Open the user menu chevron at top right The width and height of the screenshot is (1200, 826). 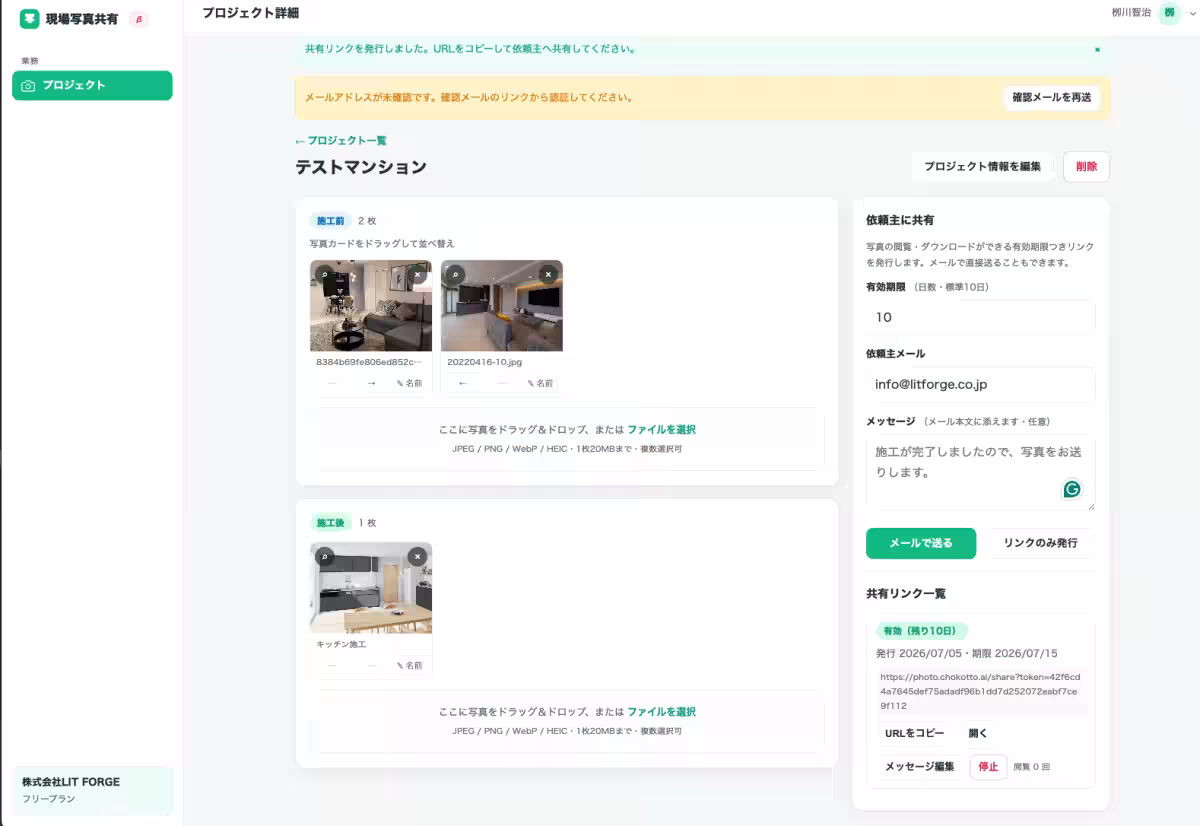(x=1190, y=13)
